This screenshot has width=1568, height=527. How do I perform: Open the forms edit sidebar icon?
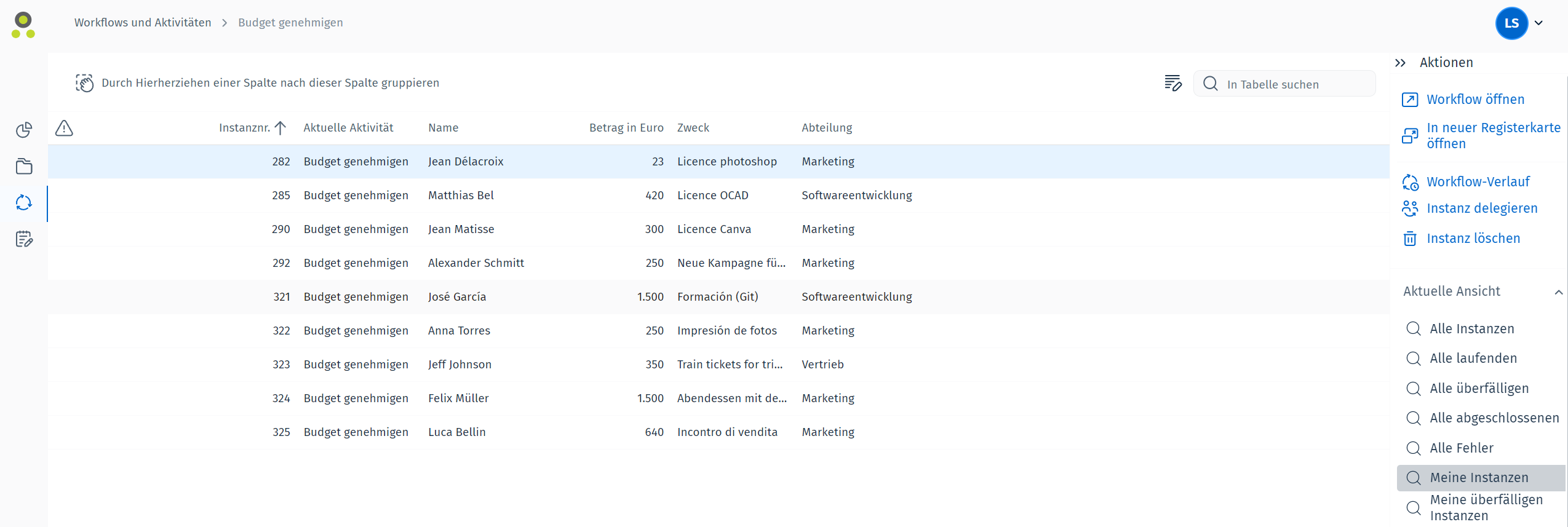[24, 239]
